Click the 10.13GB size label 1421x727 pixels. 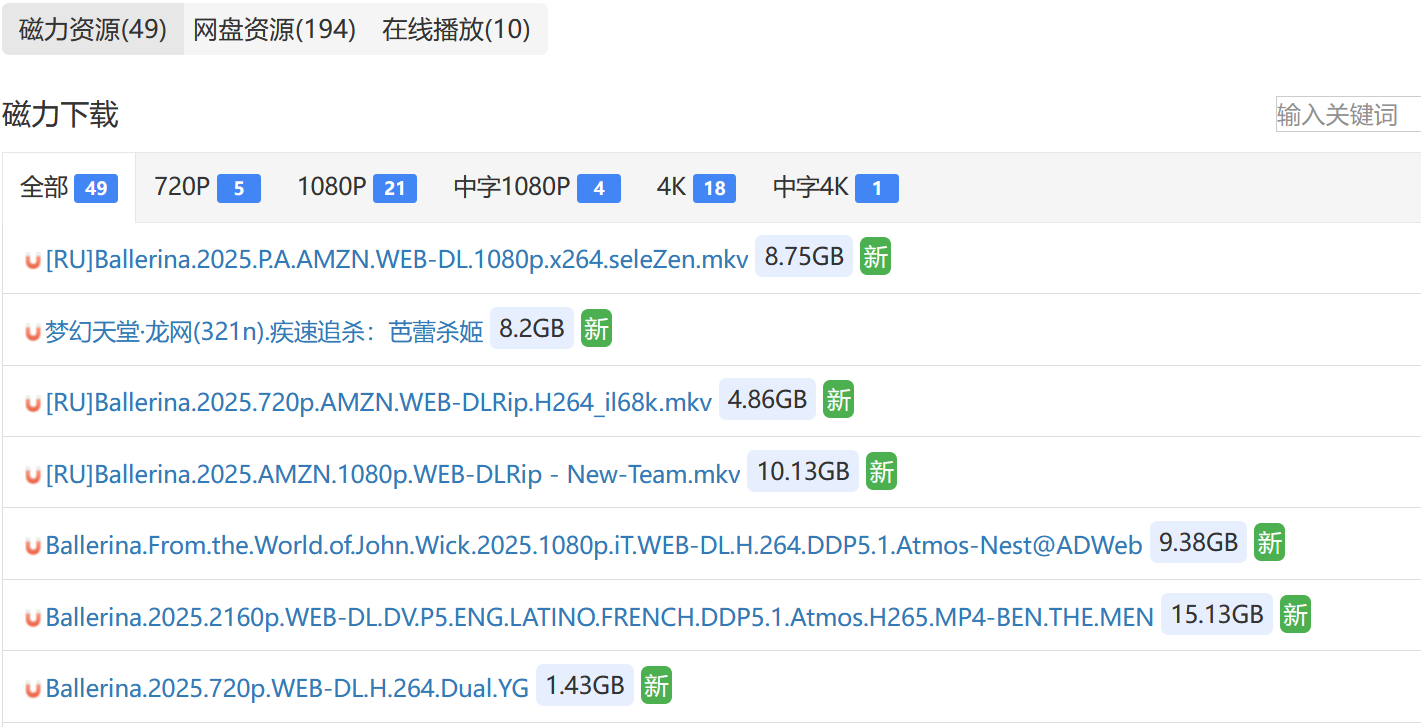(803, 471)
